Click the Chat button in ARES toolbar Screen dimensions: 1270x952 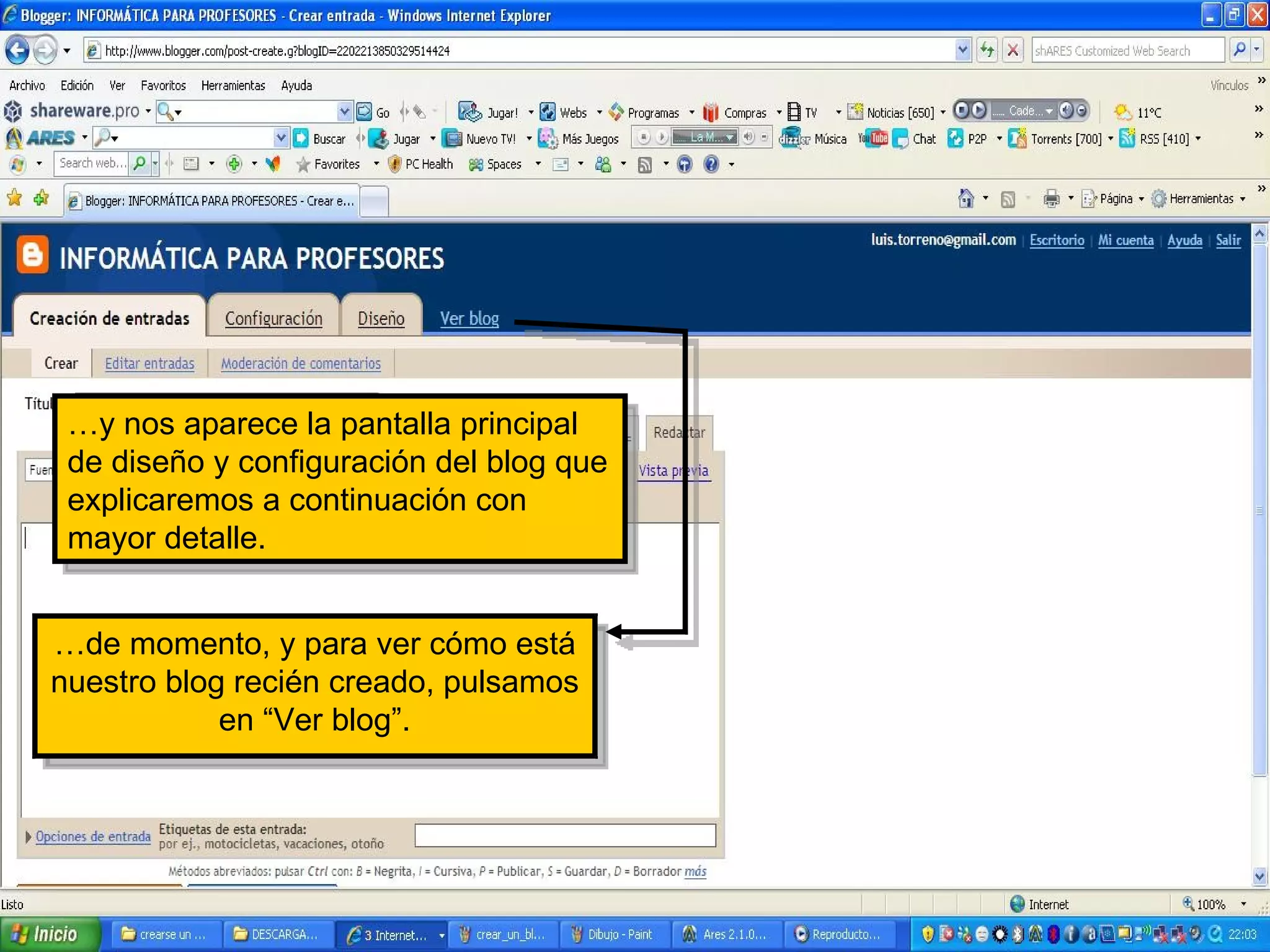click(915, 139)
